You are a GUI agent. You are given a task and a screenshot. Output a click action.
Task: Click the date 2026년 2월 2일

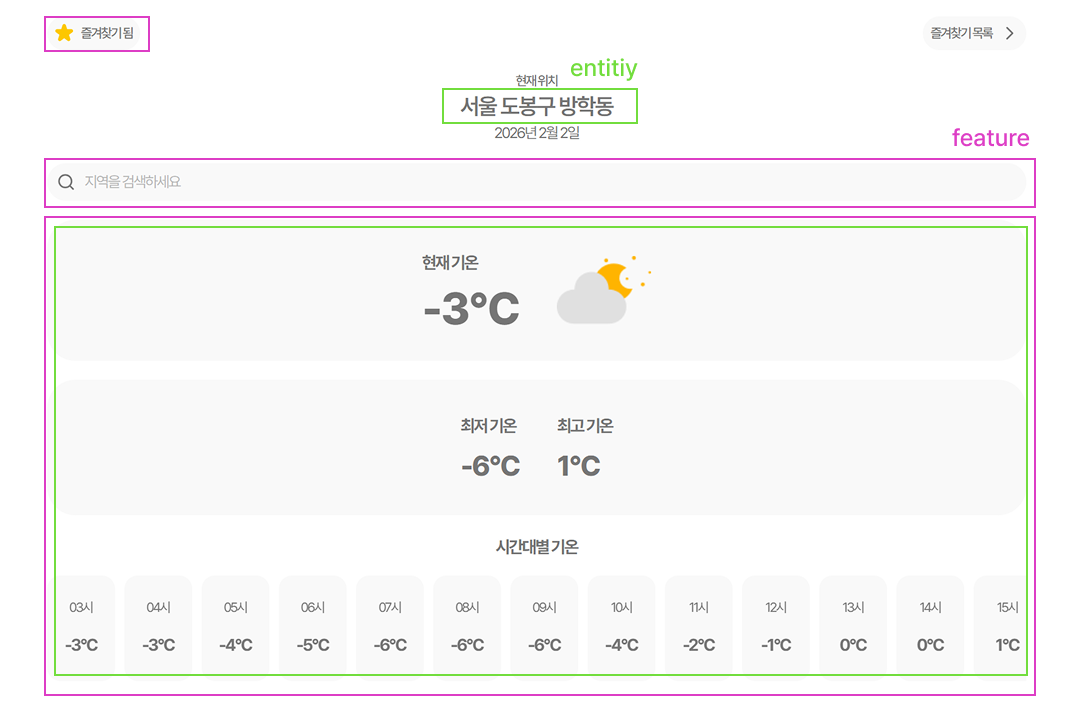tap(540, 131)
